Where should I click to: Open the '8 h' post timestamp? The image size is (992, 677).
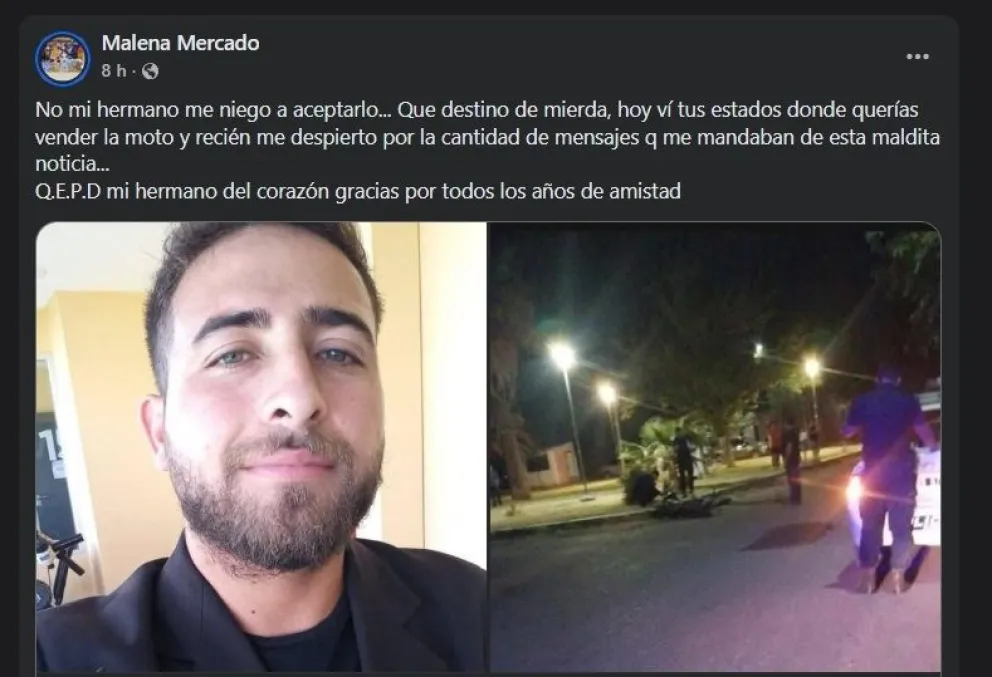(x=113, y=71)
